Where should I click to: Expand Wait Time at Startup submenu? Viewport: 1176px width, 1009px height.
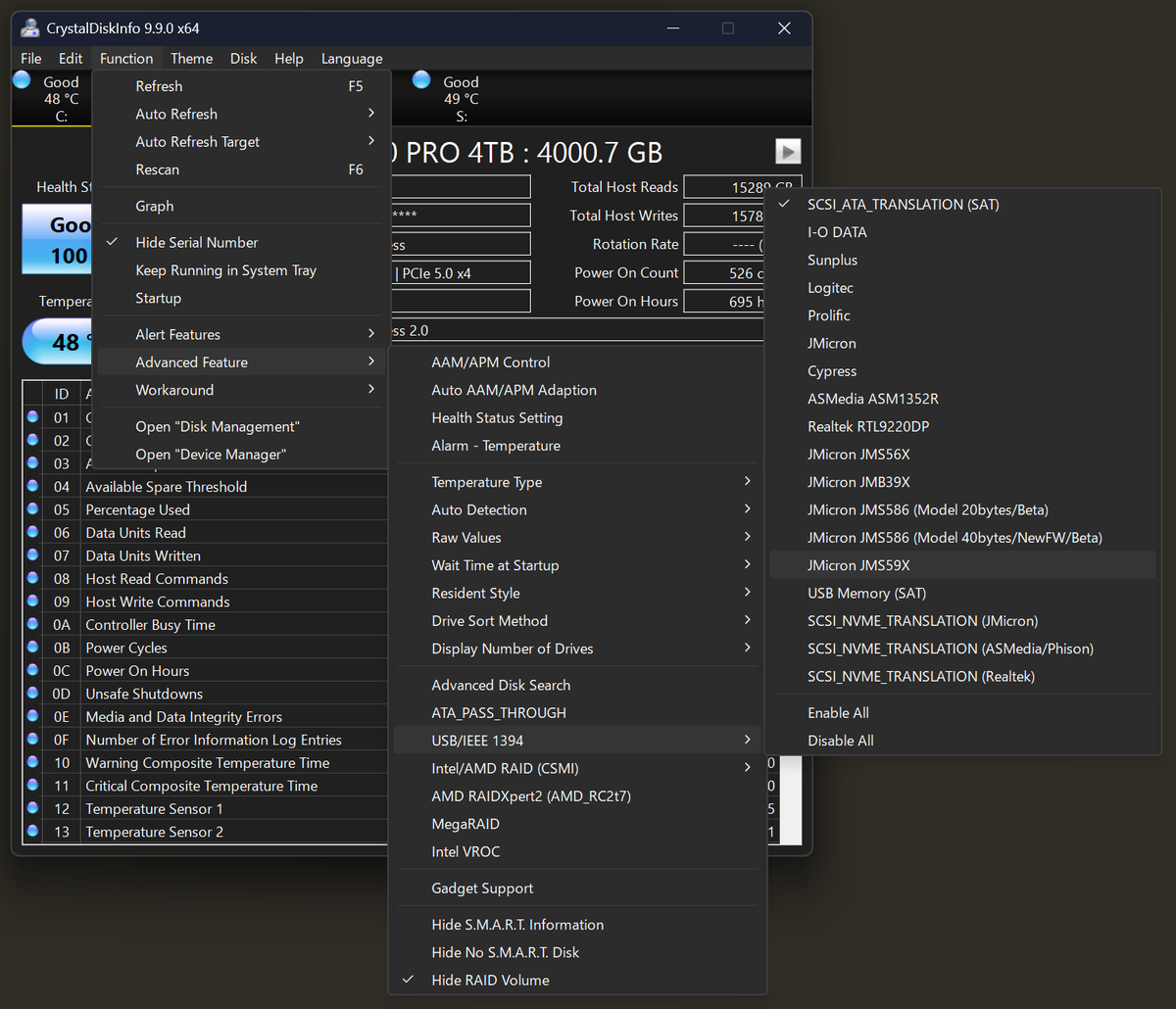coord(577,565)
